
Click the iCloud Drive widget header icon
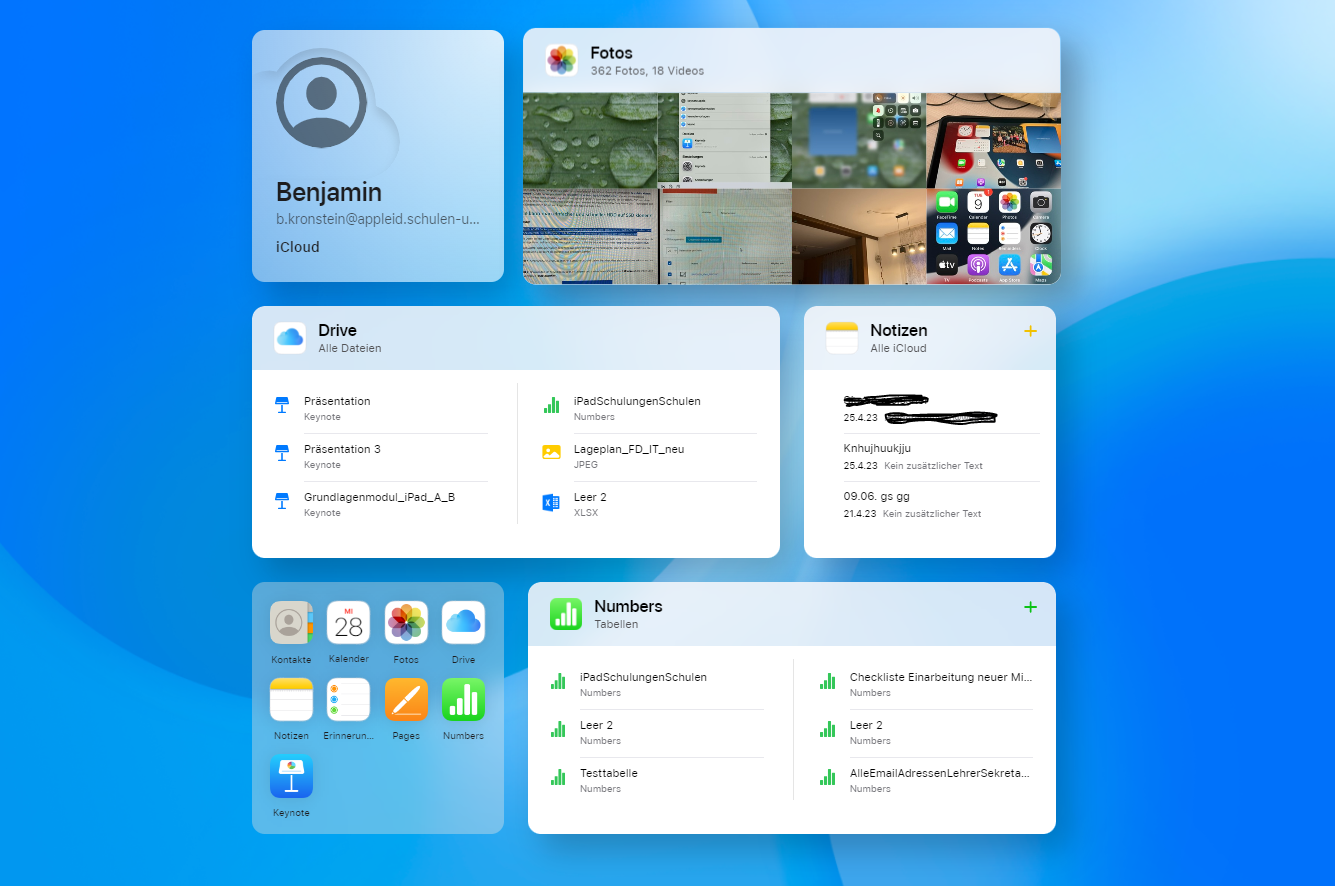(x=290, y=338)
